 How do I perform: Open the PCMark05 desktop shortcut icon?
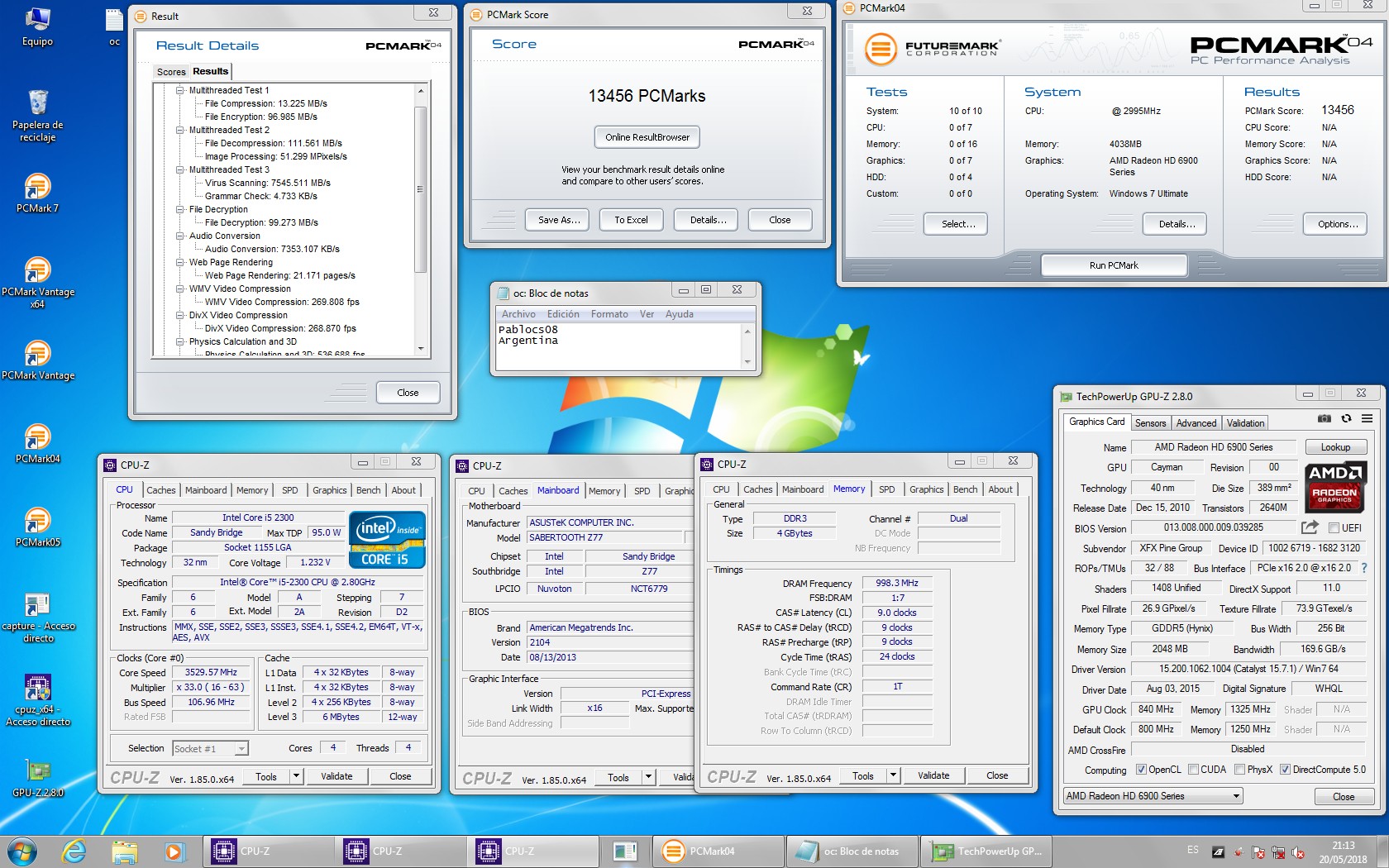click(37, 527)
